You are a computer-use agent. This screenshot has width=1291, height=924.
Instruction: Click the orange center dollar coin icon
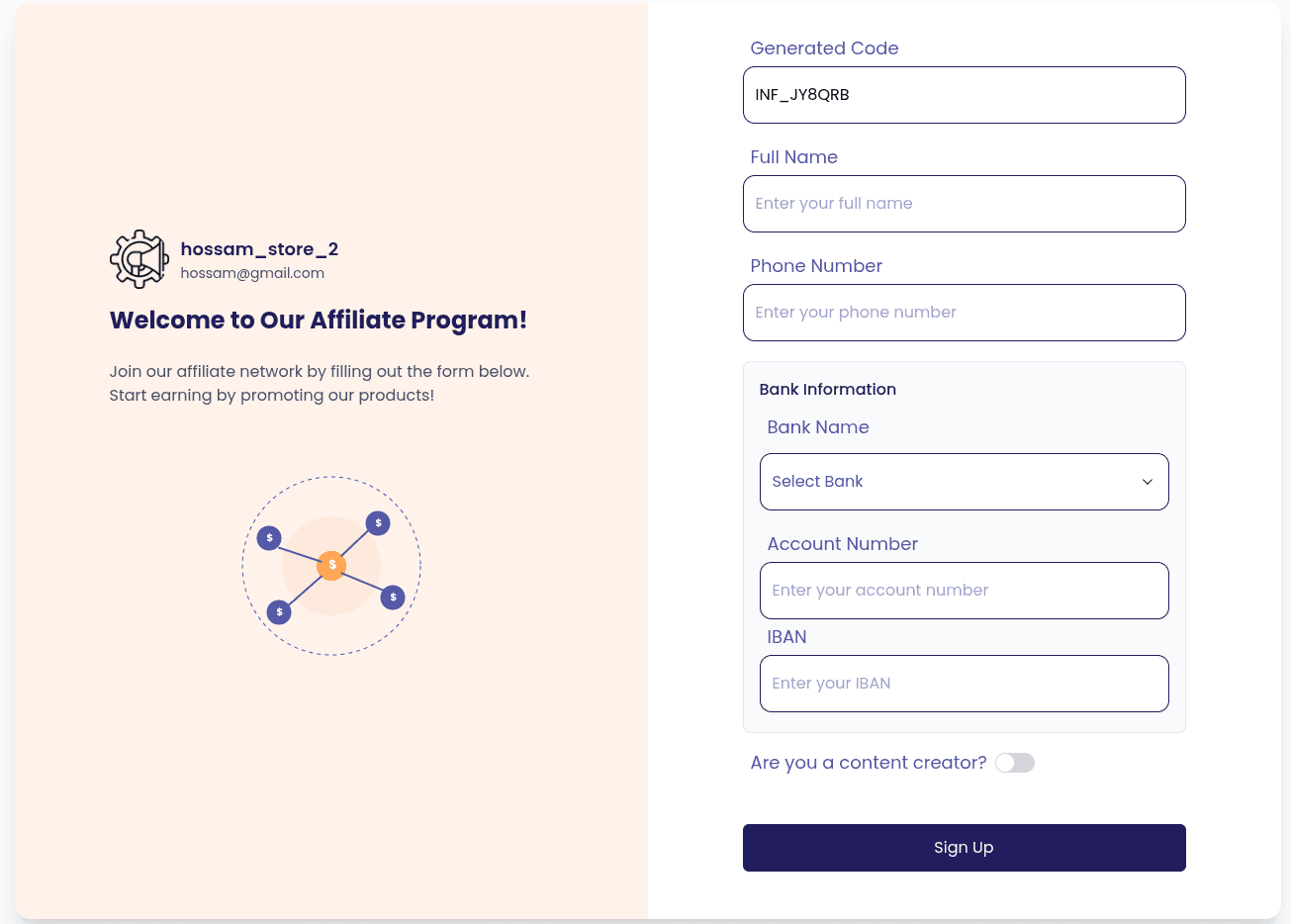pyautogui.click(x=331, y=565)
